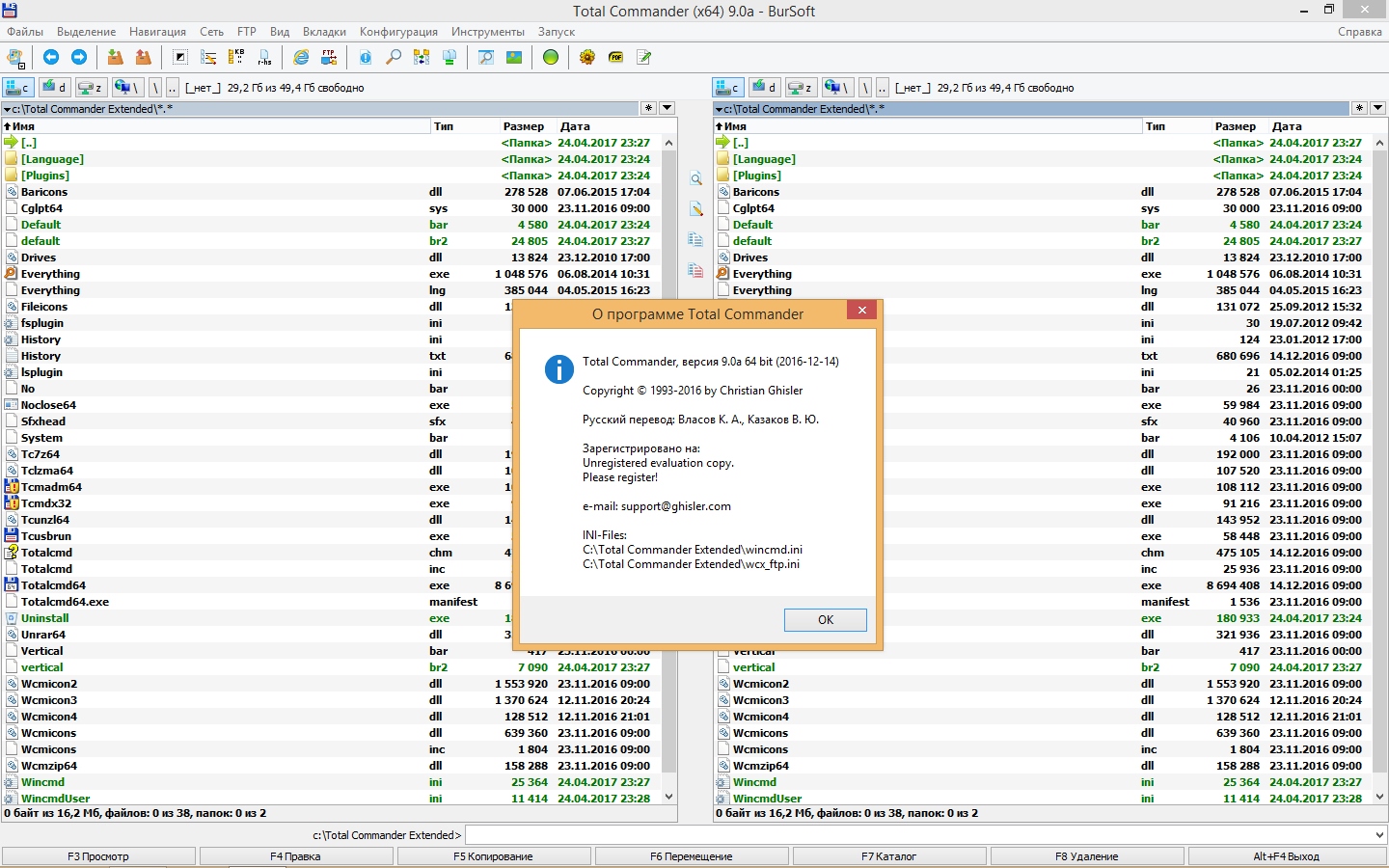Switch the left panel to drive d
1389x868 pixels.
pyautogui.click(x=53, y=88)
